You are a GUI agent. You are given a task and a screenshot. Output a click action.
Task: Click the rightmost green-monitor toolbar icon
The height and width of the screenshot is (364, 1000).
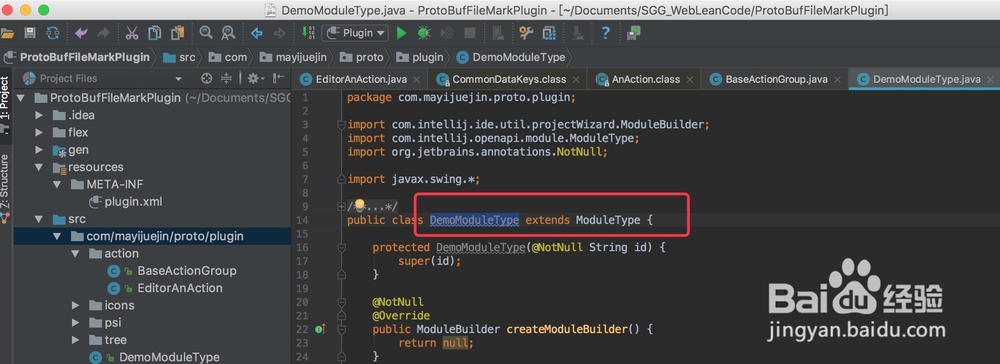[x=634, y=33]
